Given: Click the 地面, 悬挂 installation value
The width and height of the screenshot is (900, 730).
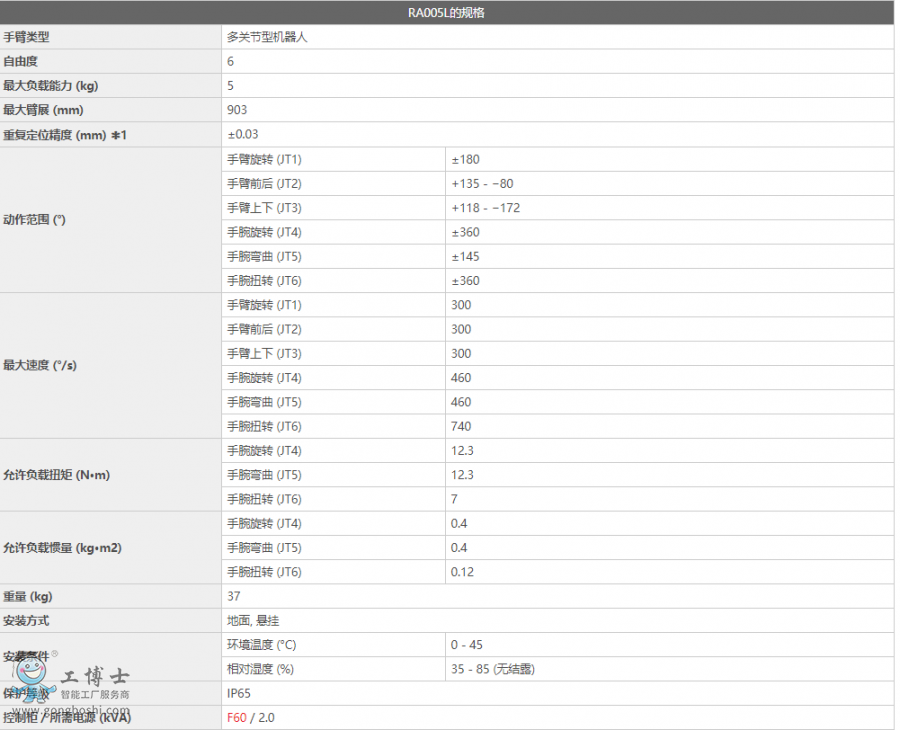Looking at the screenshot, I should coord(253,620).
